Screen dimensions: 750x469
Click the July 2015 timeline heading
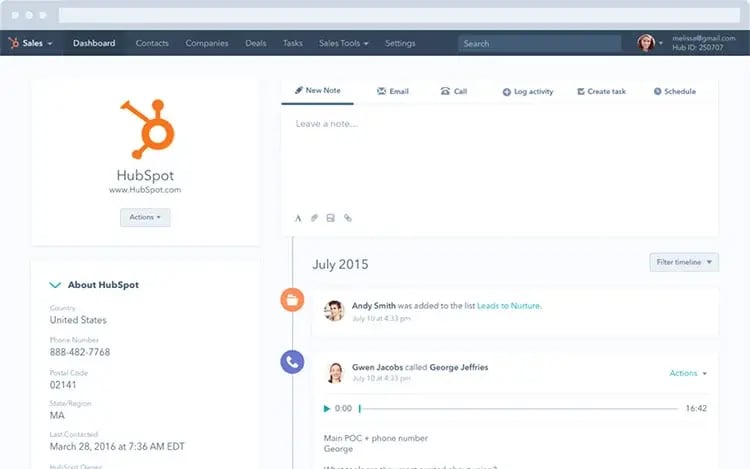click(340, 264)
